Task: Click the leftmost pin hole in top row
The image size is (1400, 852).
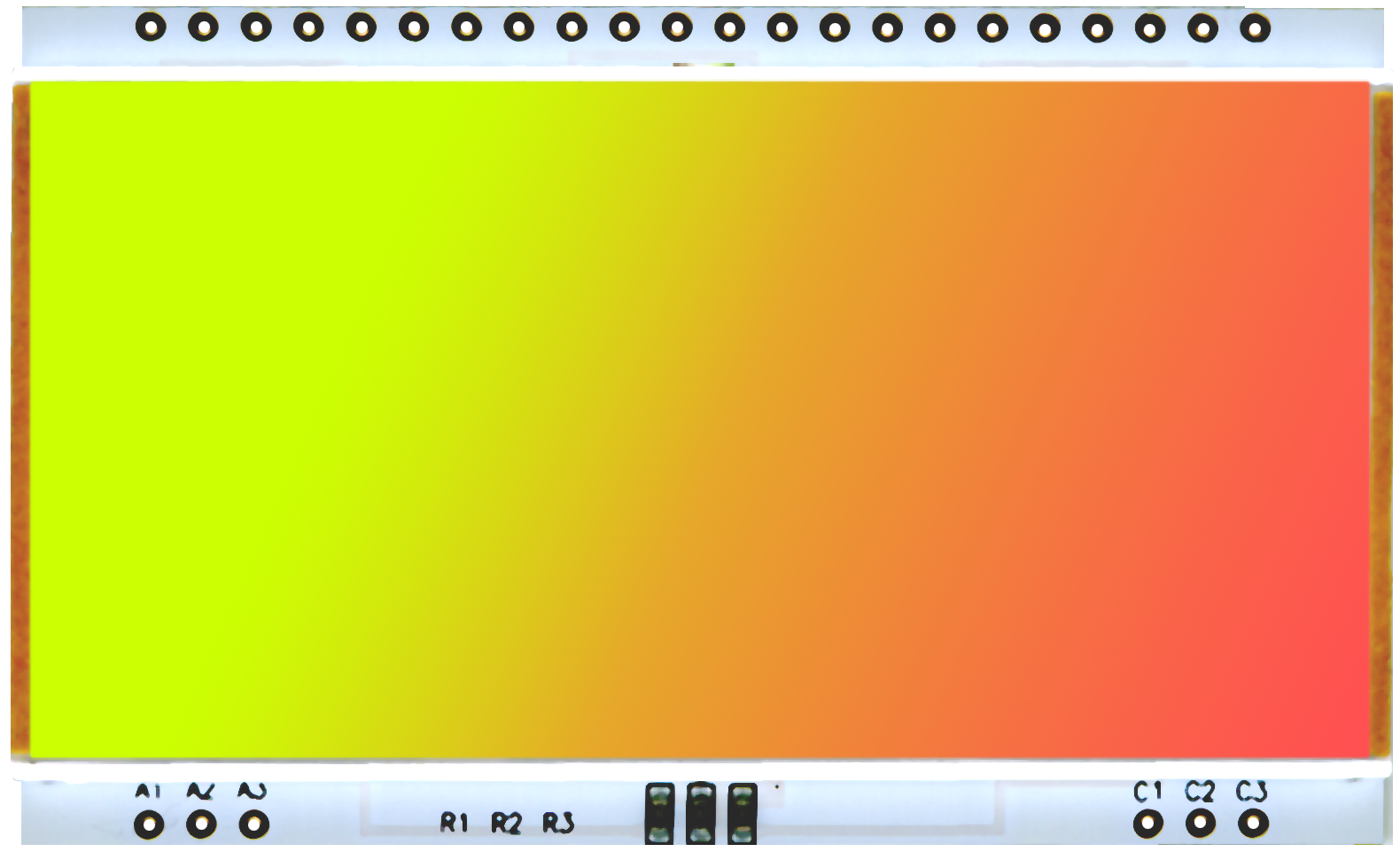Action: pos(151,27)
